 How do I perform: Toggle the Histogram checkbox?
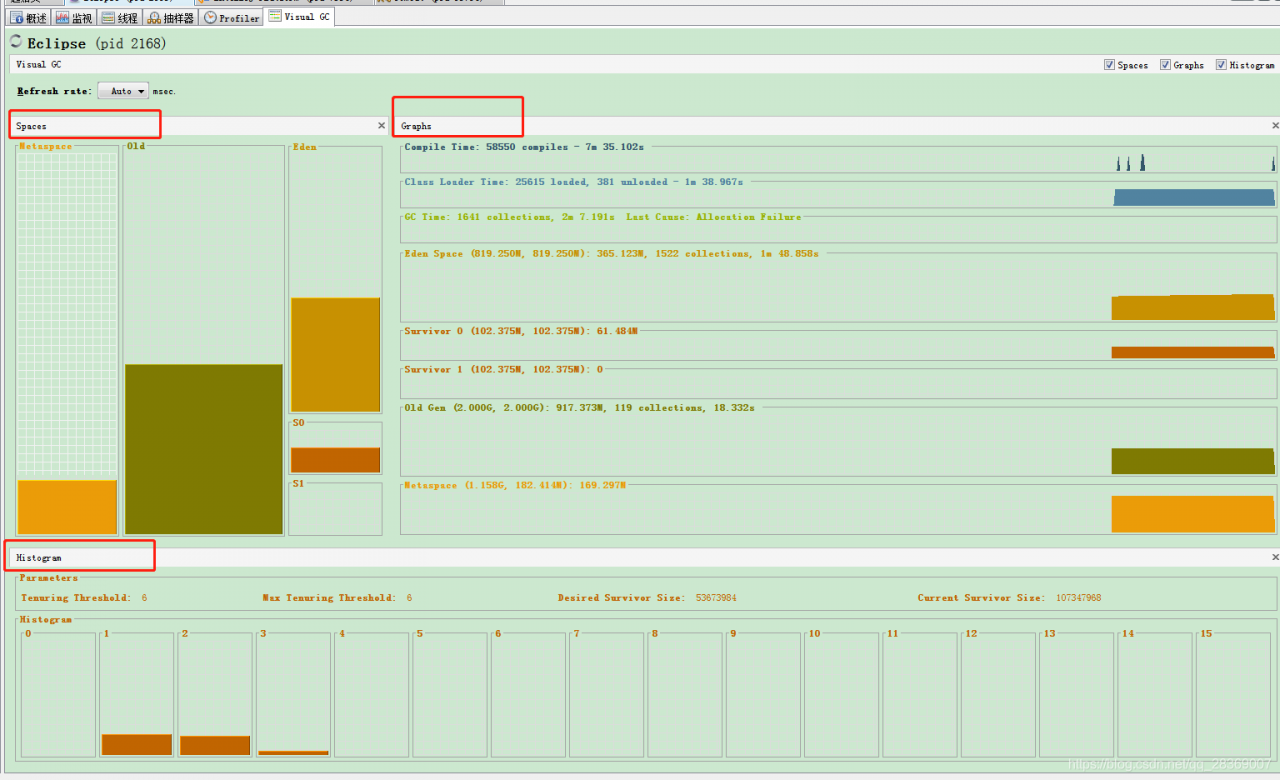click(x=1221, y=65)
